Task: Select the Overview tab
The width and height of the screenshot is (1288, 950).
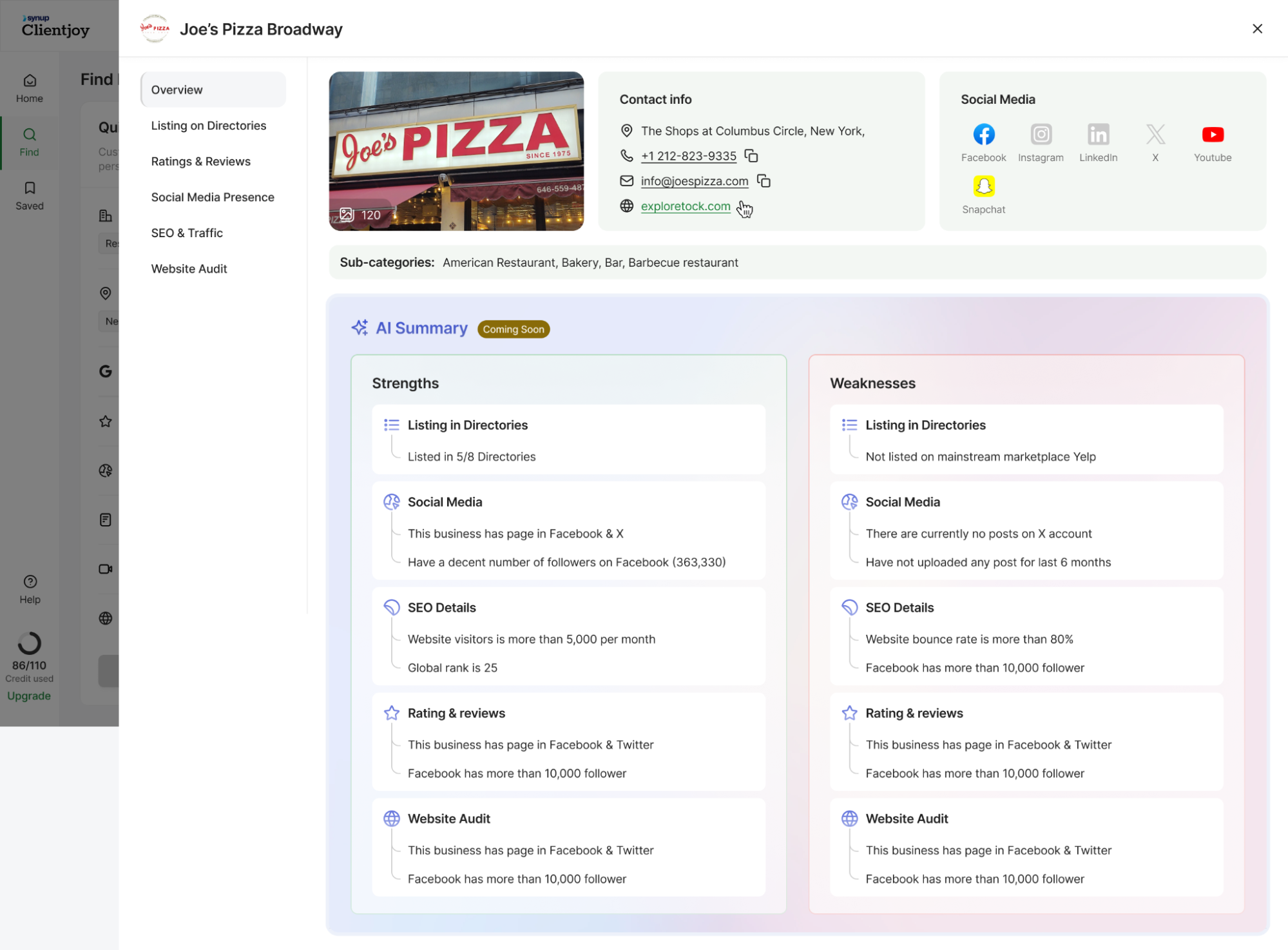Action: coord(213,90)
